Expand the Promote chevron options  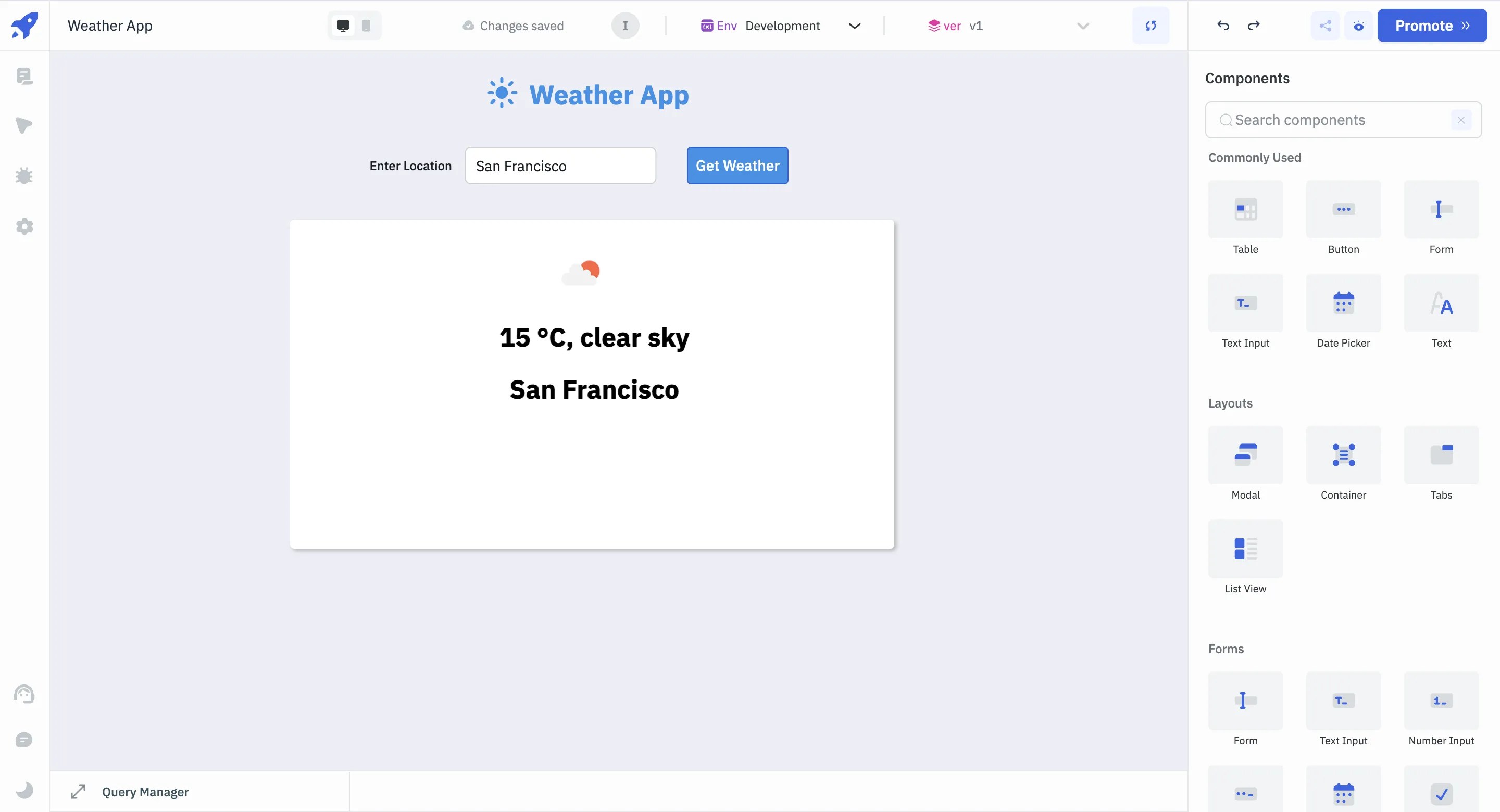(x=1467, y=26)
